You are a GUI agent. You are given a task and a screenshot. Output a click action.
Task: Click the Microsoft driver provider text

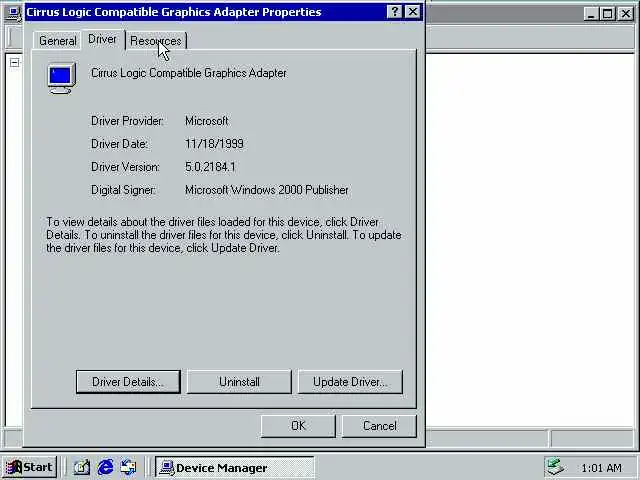(207, 121)
